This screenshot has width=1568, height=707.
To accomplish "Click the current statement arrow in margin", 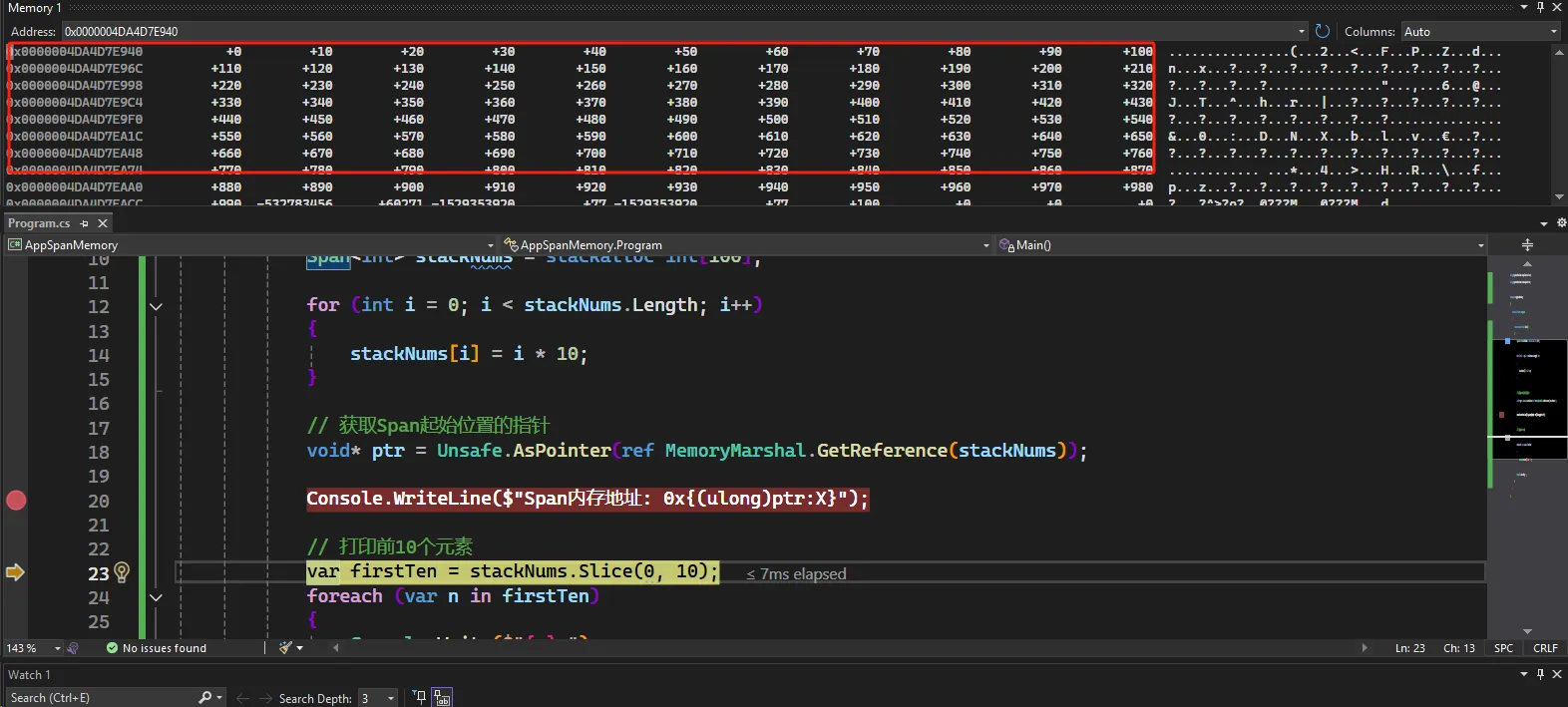I will coord(15,572).
